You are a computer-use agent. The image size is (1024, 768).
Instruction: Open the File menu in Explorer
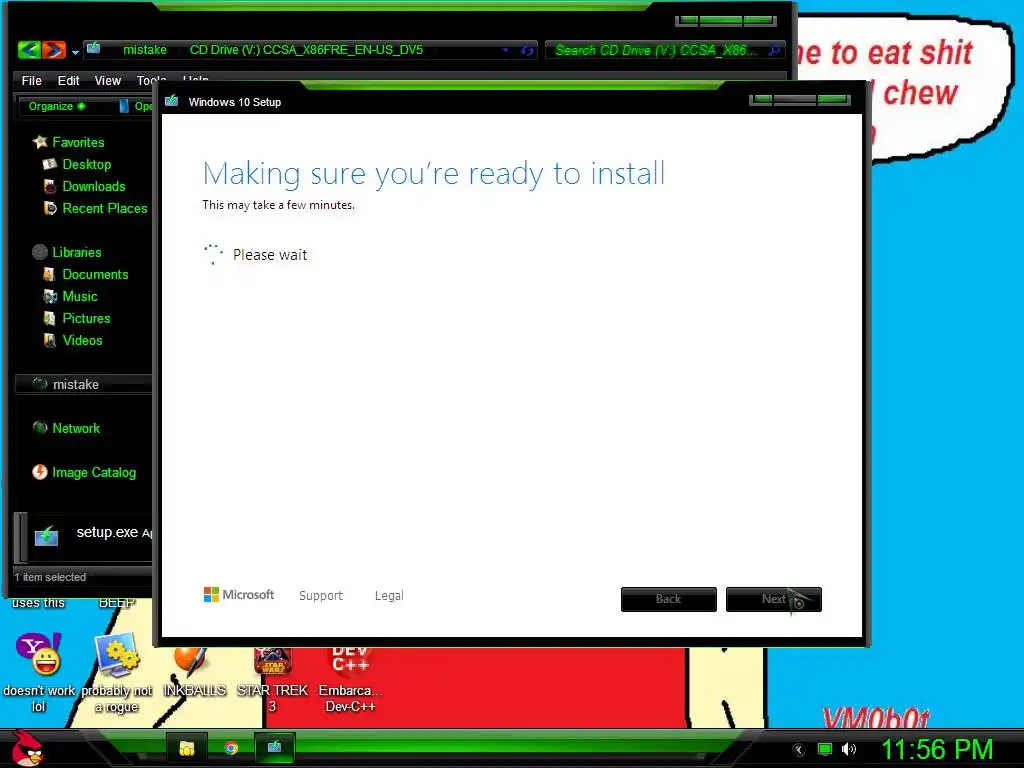[31, 81]
